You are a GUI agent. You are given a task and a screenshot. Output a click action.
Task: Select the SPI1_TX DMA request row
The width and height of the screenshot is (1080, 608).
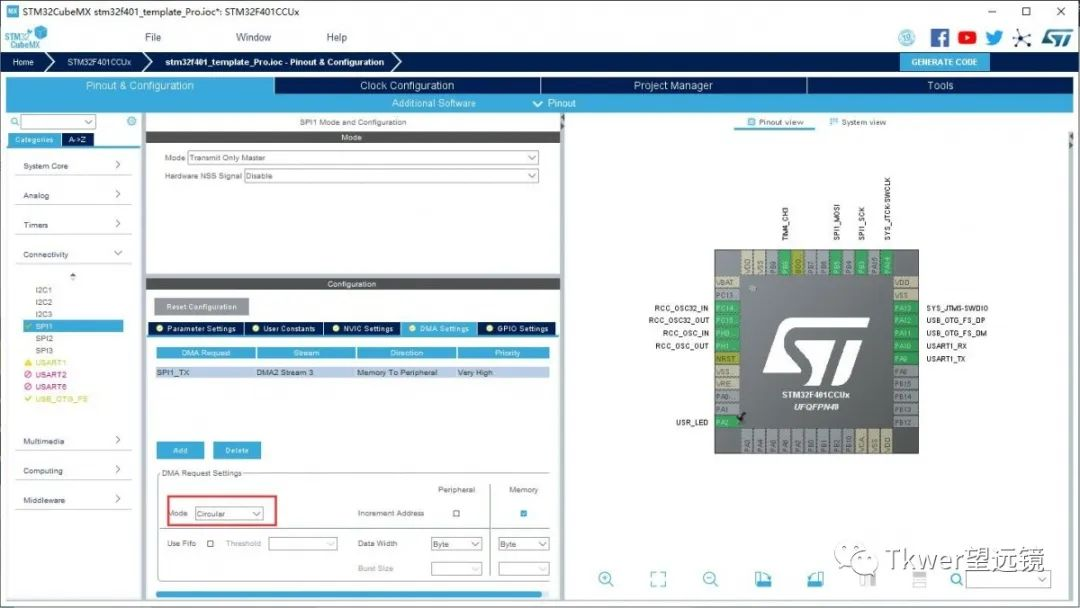coord(353,373)
